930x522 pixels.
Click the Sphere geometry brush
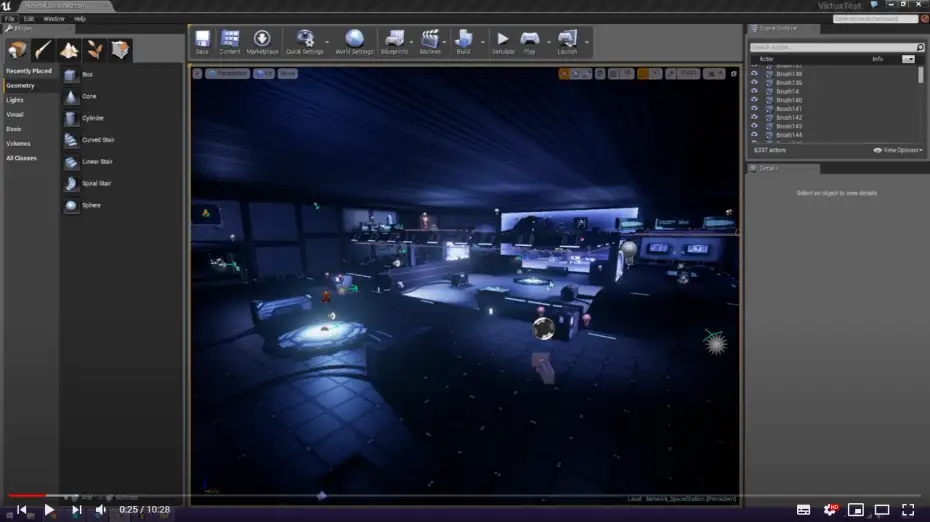(122, 205)
